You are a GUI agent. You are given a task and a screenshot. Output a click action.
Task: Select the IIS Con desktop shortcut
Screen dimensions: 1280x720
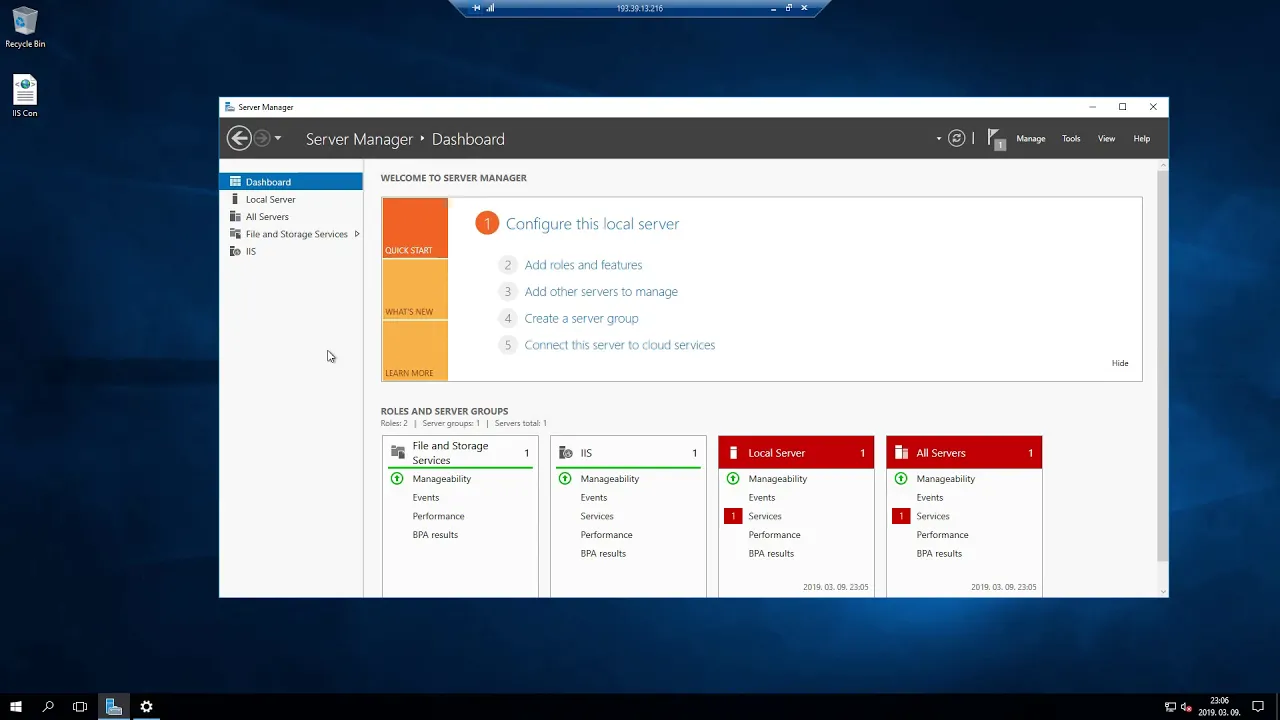point(25,97)
